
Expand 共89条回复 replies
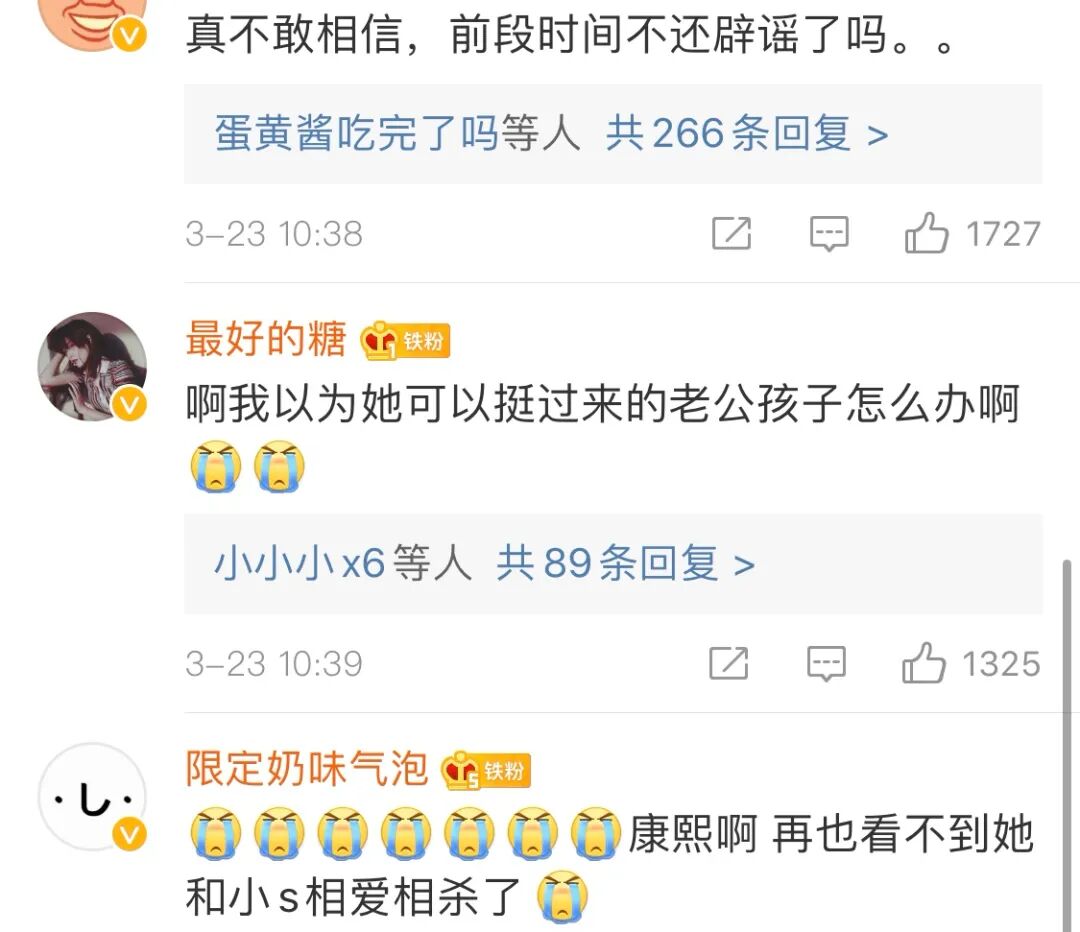tap(625, 563)
